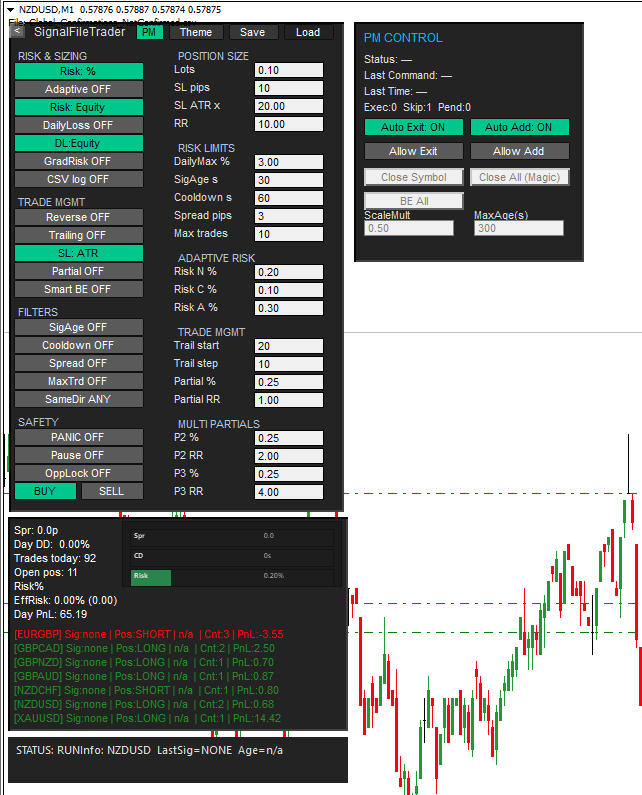Enable GradRisk option

point(79,161)
